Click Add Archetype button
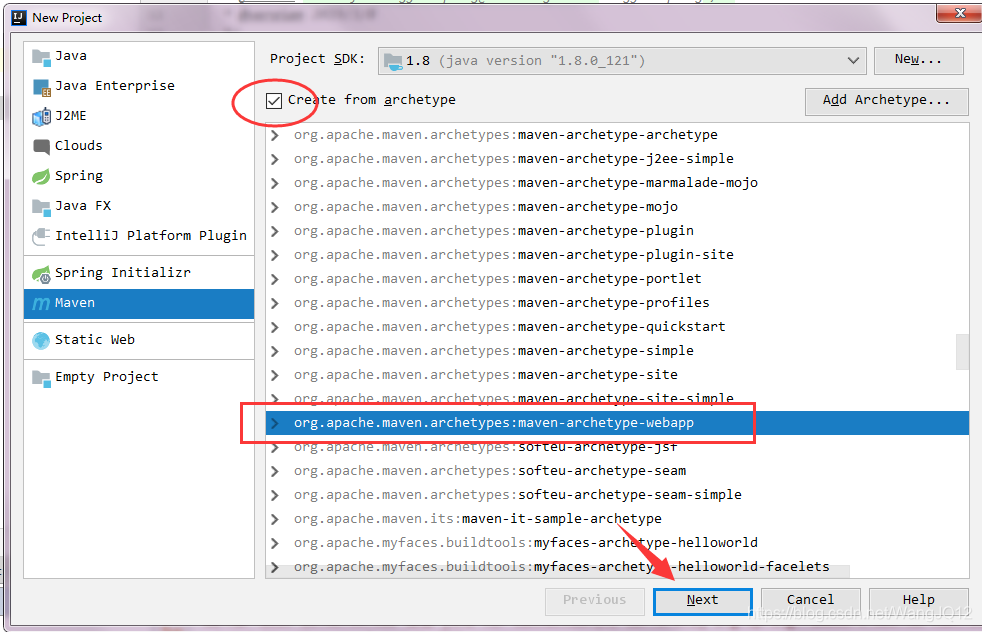 (886, 101)
